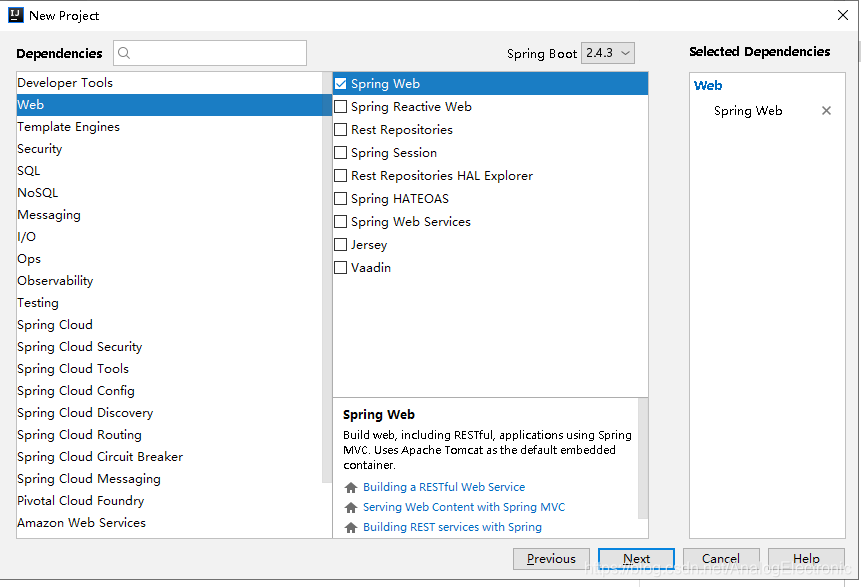Select Pivotal Cloud Foundry category
The width and height of the screenshot is (861, 587).
point(170,500)
